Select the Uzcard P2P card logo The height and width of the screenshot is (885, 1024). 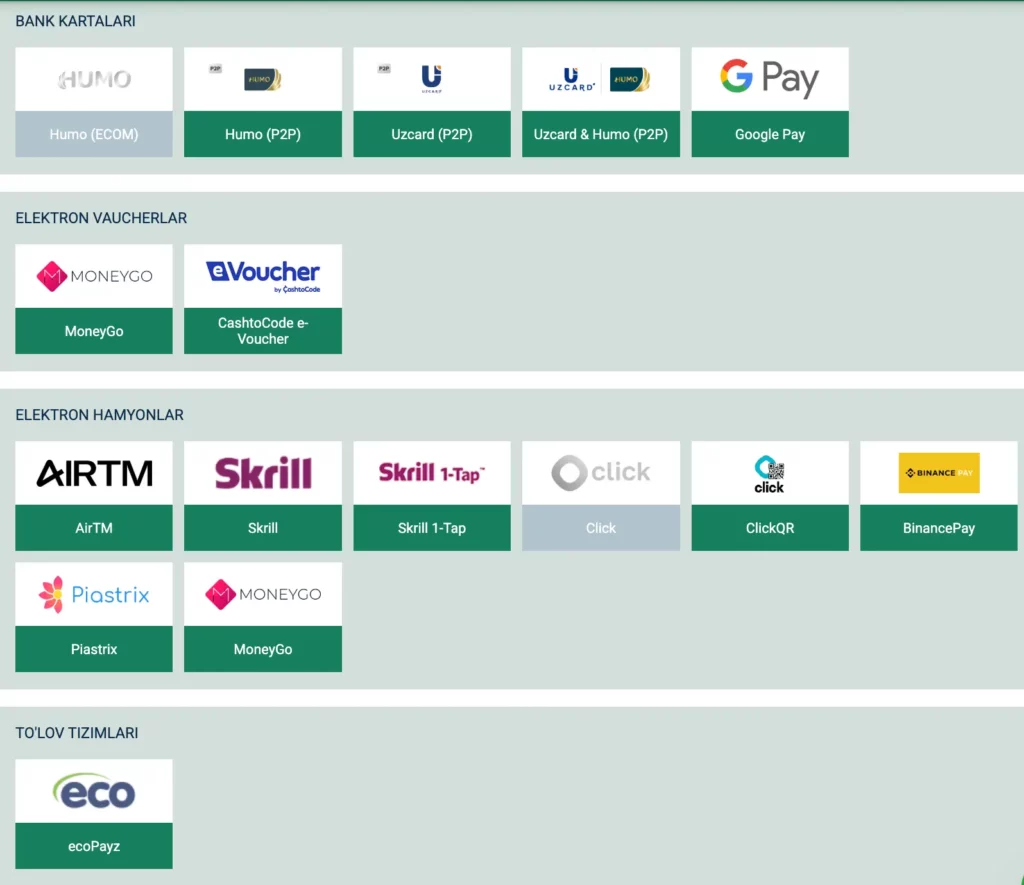(x=431, y=79)
